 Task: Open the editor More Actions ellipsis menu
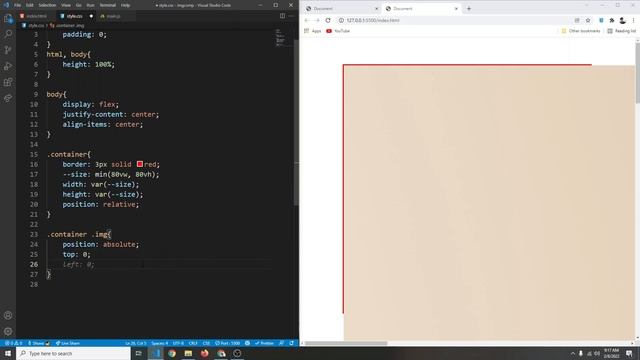291,16
